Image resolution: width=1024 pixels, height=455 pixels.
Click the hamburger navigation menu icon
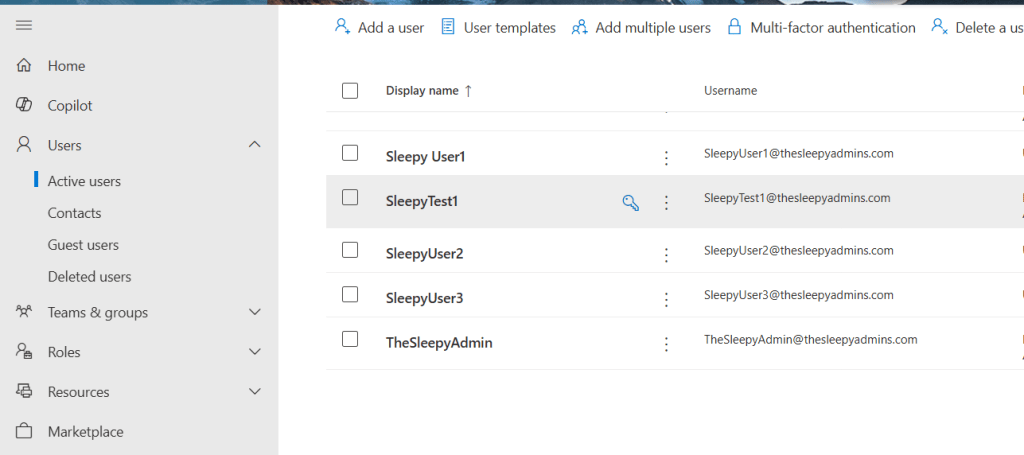[24, 25]
